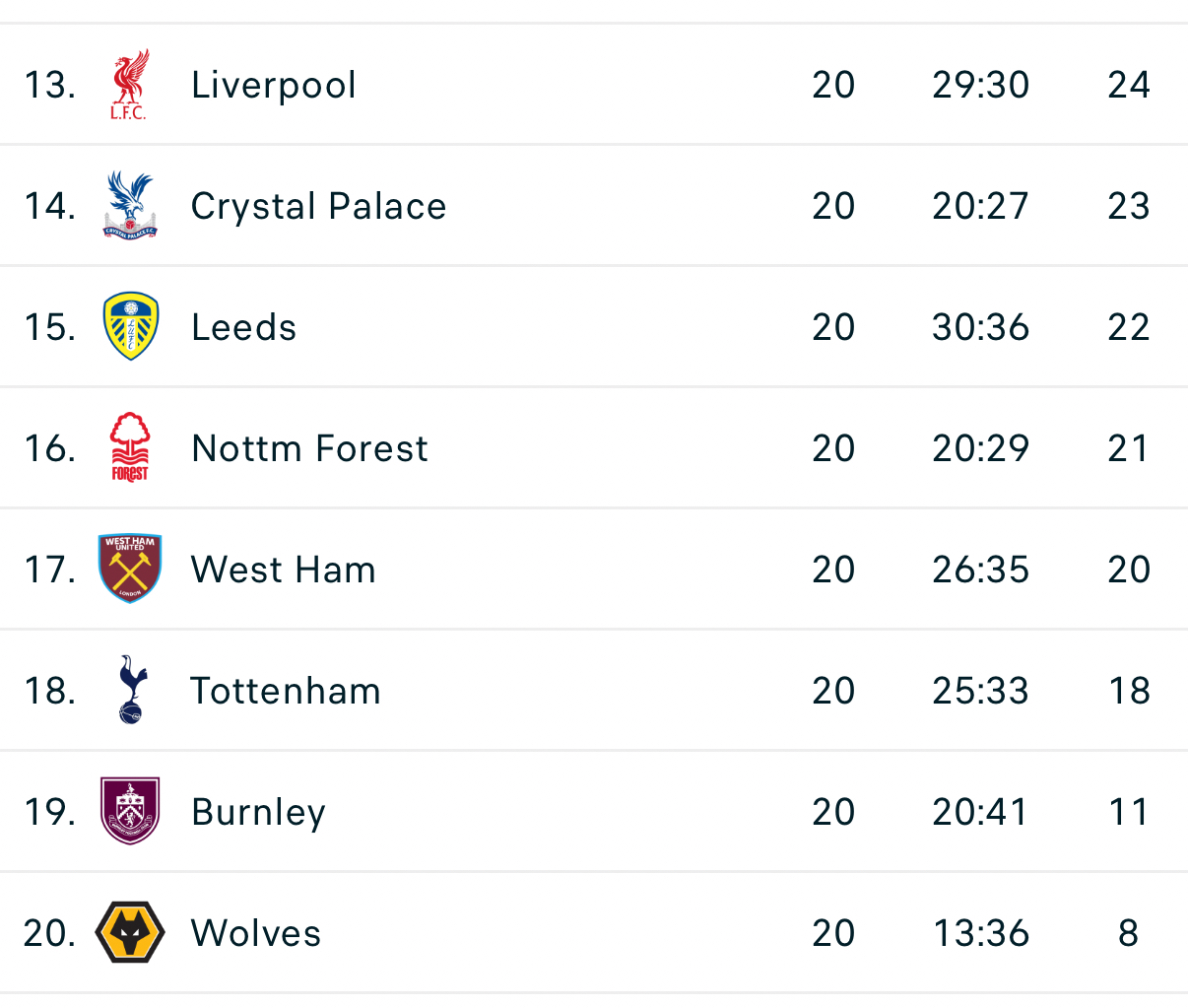
Task: Open Nottm Forest team details
Action: pos(309,448)
